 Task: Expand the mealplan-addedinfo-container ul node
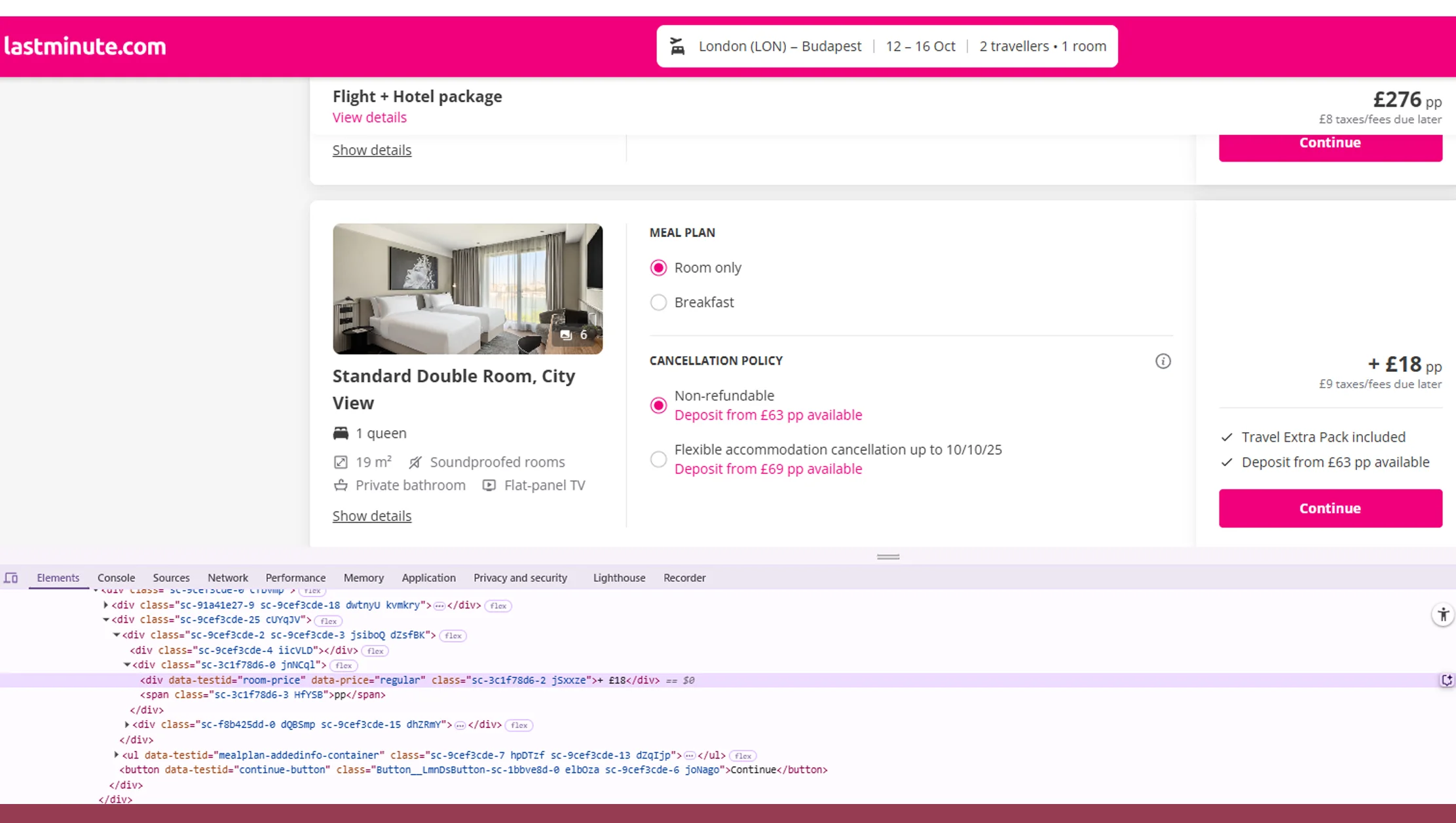coord(116,754)
